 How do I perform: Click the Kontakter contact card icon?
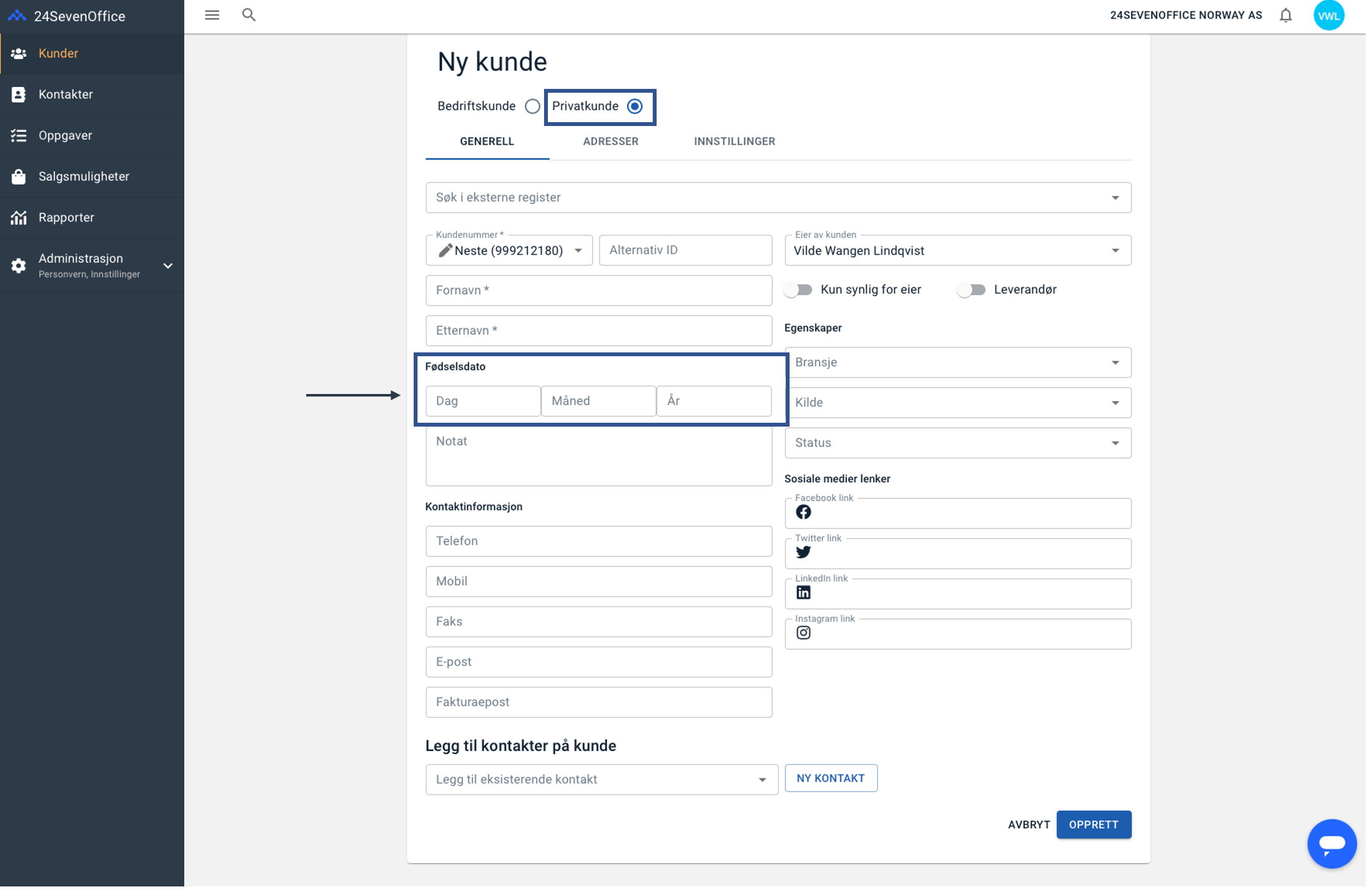[x=19, y=95]
